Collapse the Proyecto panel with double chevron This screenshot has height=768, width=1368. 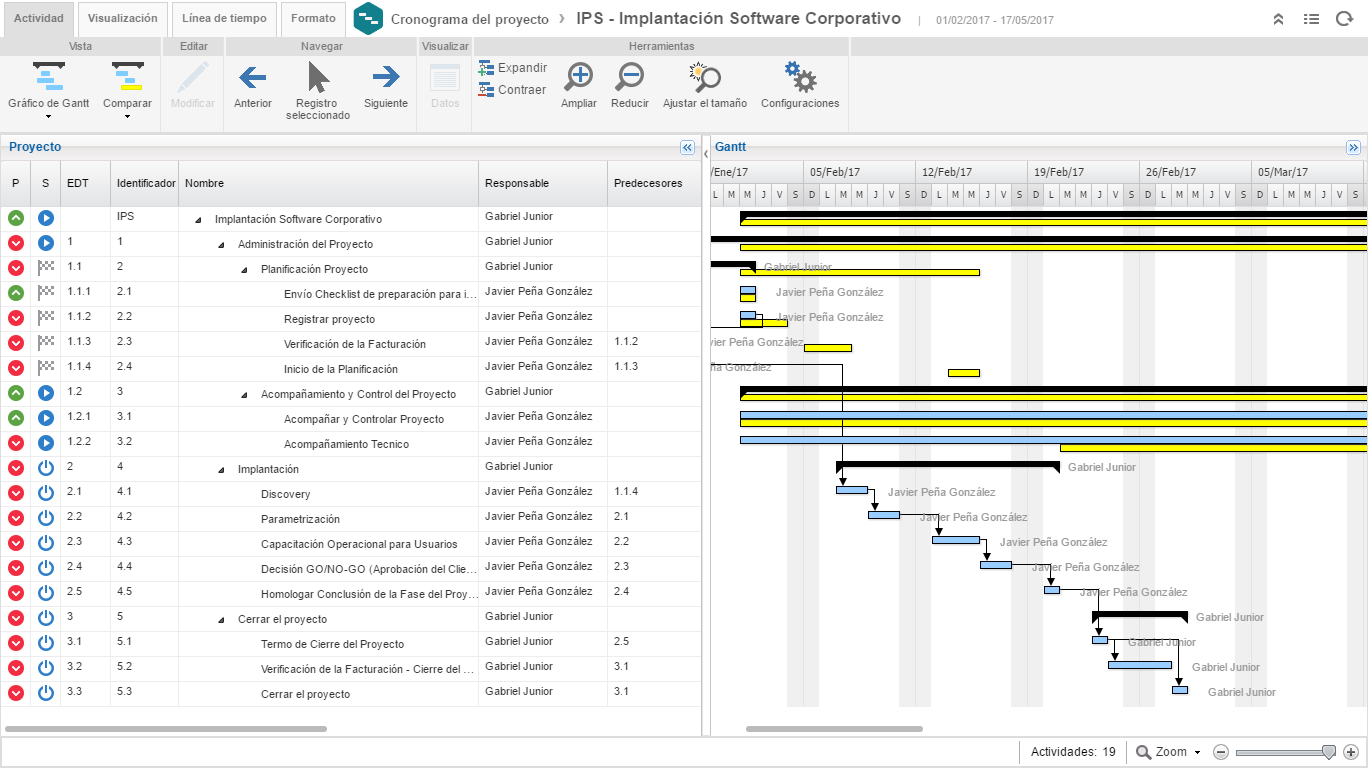687,147
